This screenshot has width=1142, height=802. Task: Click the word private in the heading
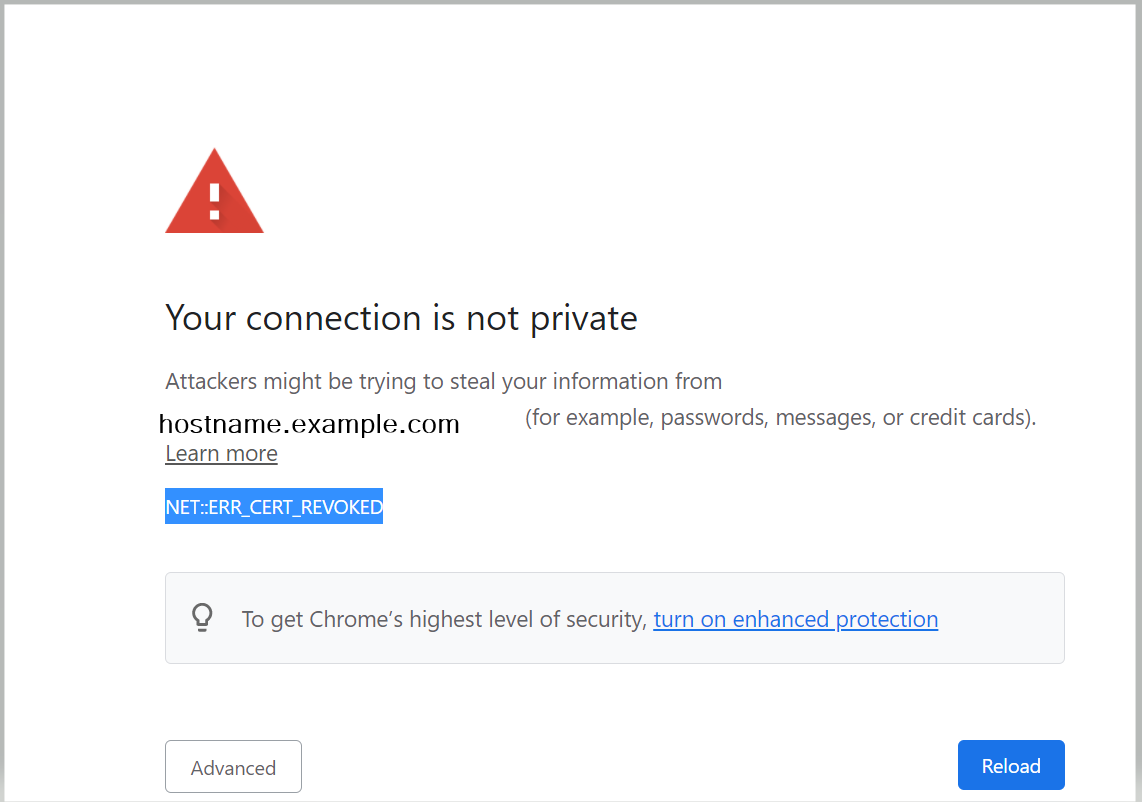[583, 318]
